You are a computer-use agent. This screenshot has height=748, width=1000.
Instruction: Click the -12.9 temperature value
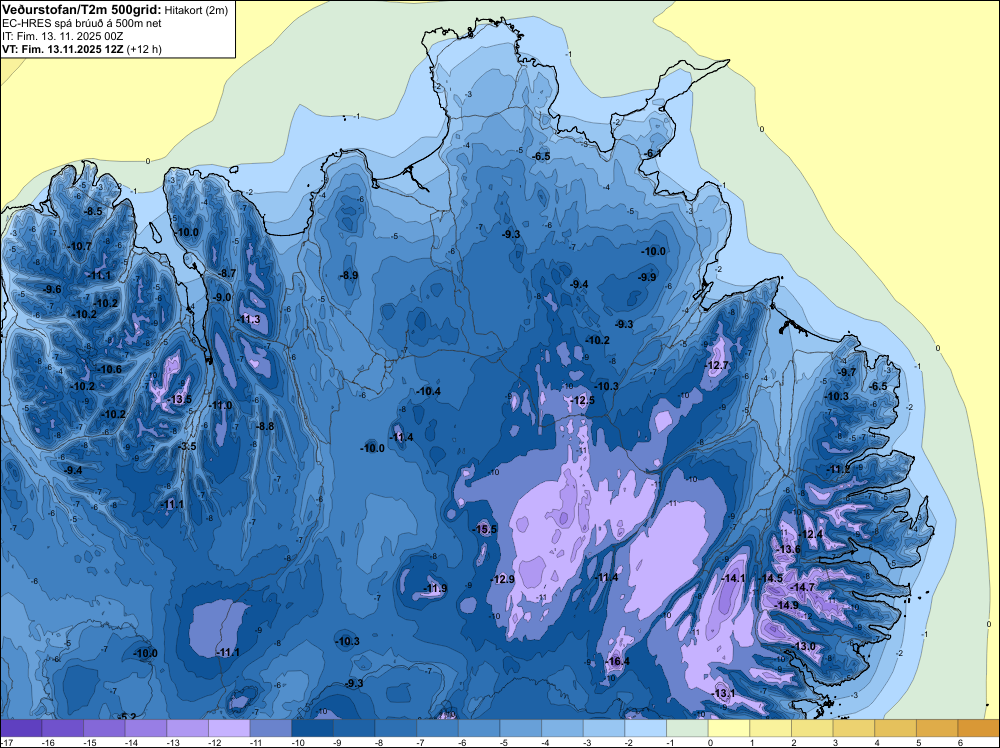tap(503, 579)
